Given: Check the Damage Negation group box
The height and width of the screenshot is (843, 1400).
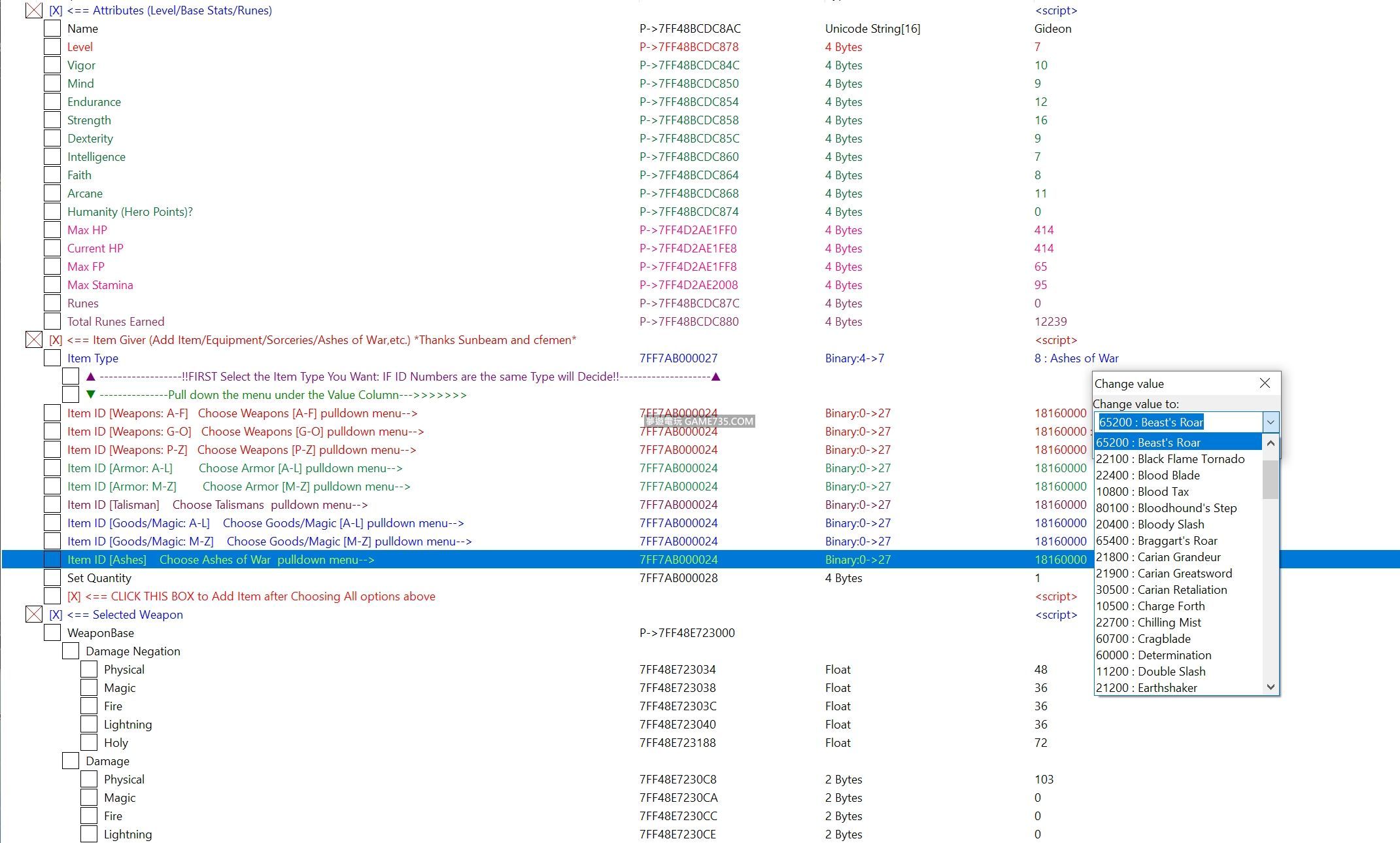Looking at the screenshot, I should (71, 651).
